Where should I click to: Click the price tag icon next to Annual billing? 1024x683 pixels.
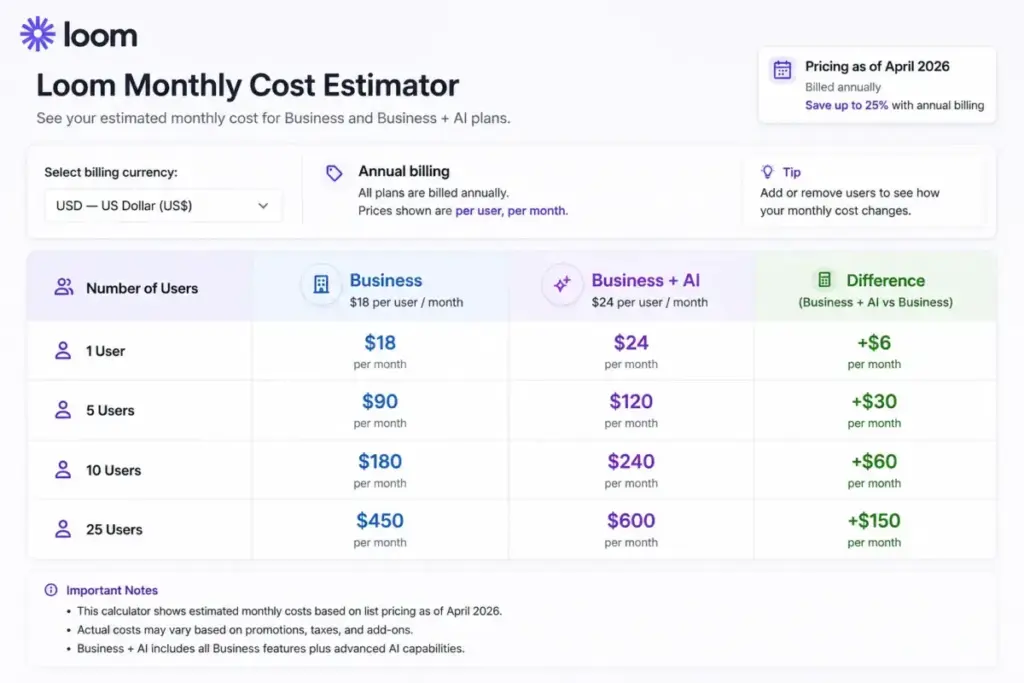pos(334,173)
